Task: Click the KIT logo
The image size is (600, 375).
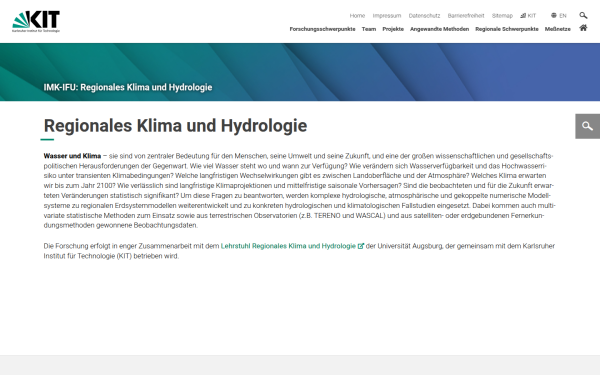Action: pyautogui.click(x=36, y=21)
